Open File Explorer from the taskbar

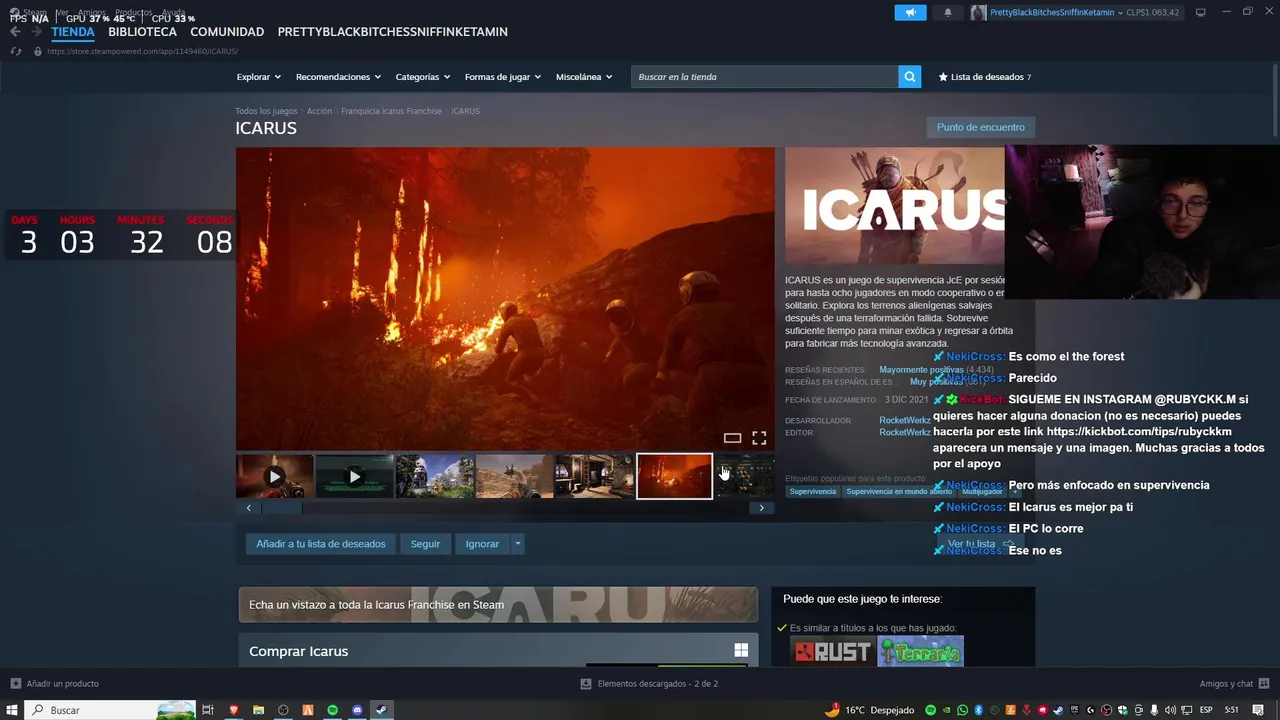[x=258, y=710]
